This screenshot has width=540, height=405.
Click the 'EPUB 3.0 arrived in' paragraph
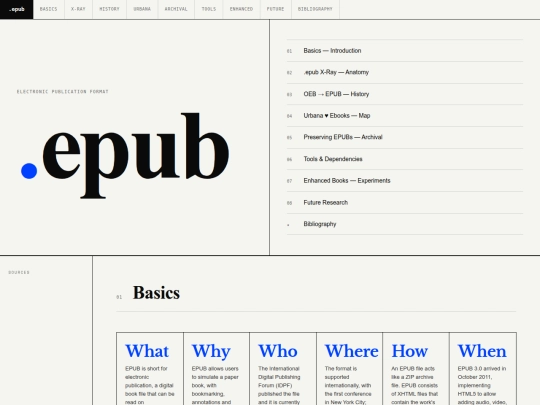tap(482, 385)
